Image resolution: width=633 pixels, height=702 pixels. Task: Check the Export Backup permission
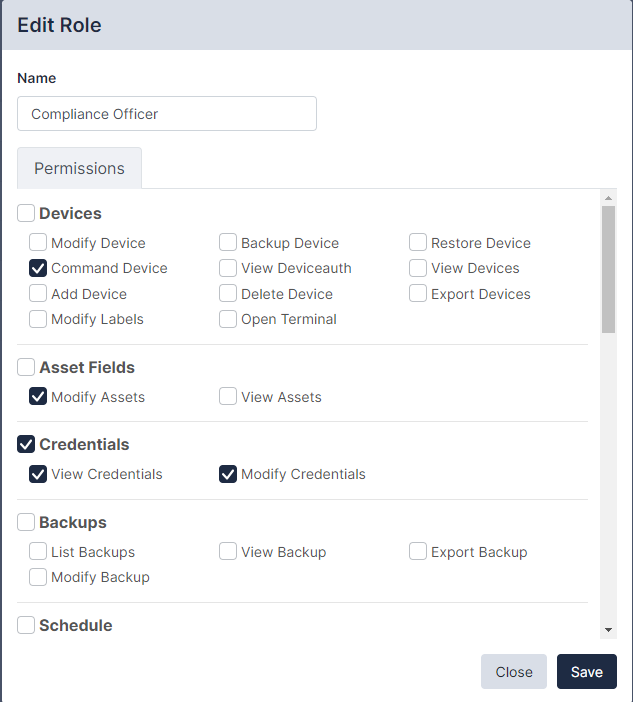click(x=418, y=552)
